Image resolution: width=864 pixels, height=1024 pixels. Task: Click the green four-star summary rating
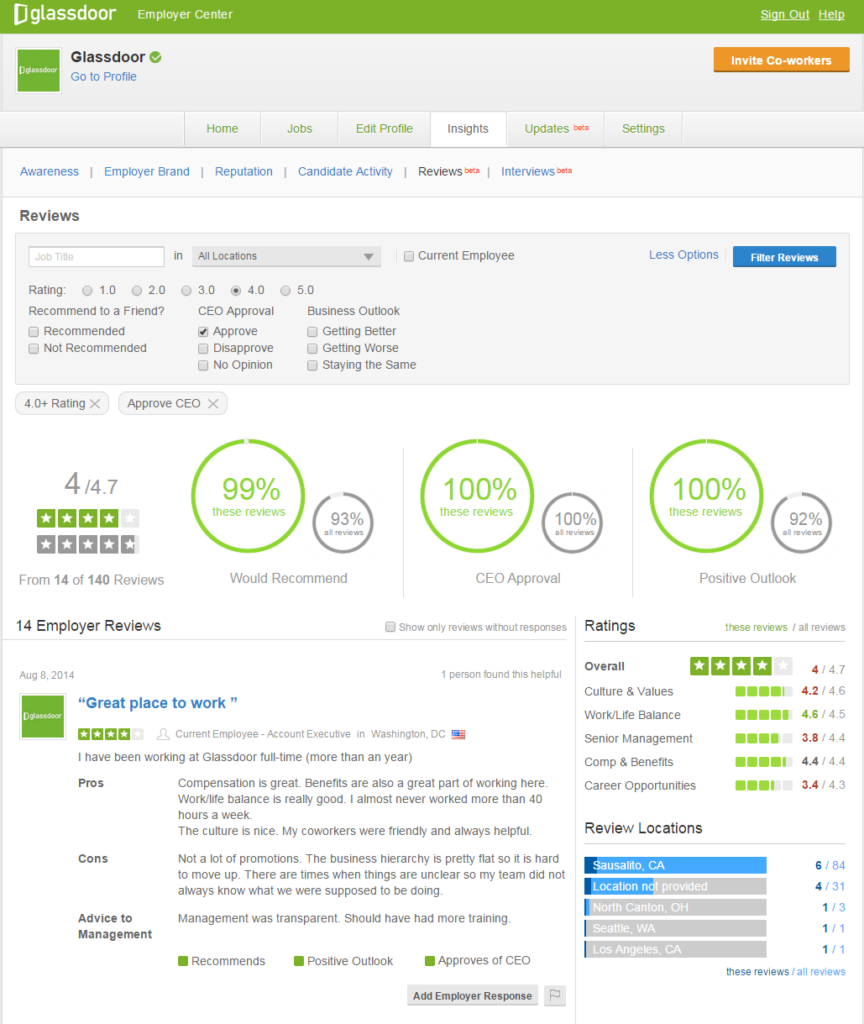click(x=88, y=519)
